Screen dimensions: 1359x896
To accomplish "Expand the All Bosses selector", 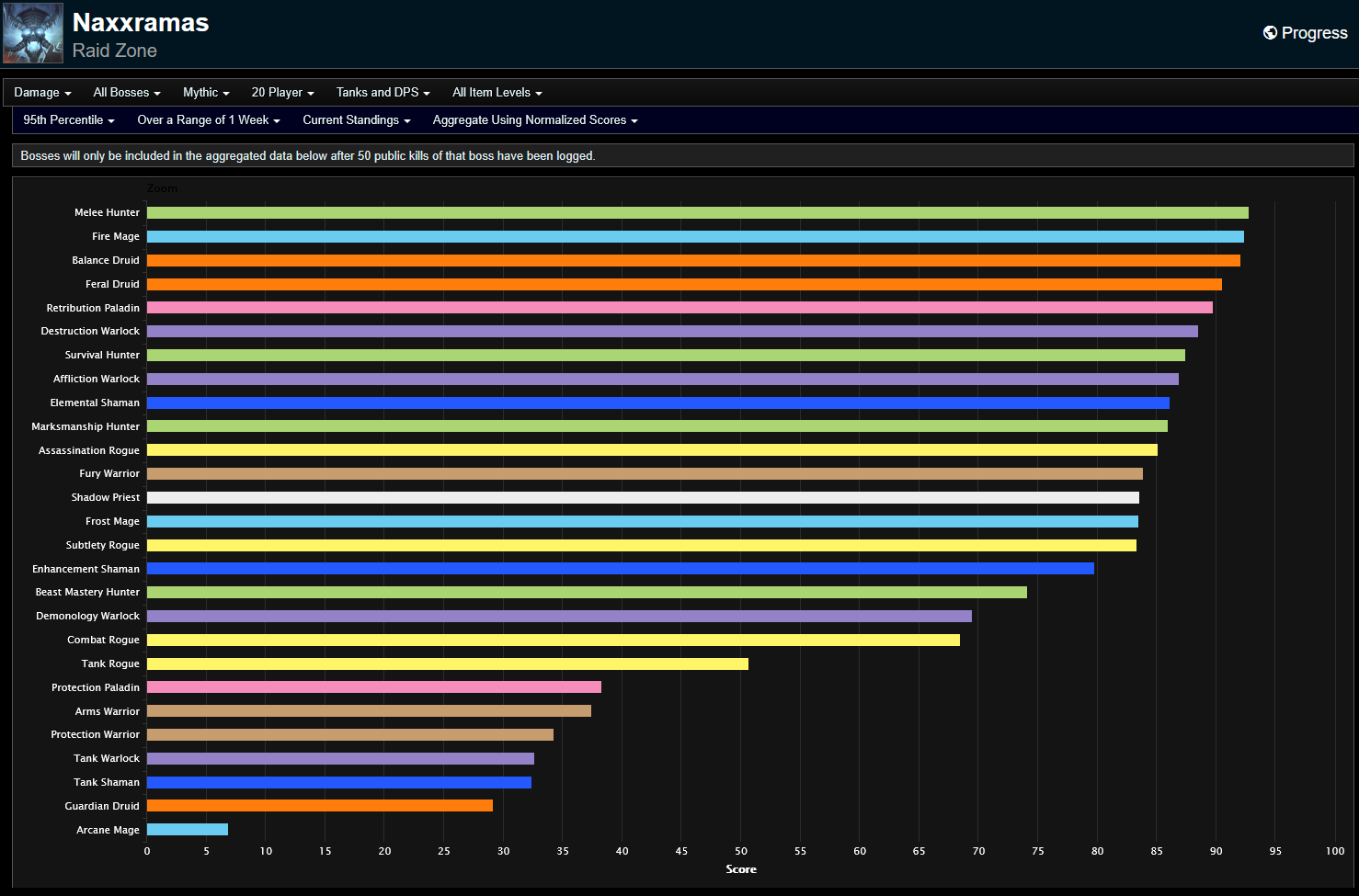I will pyautogui.click(x=126, y=92).
